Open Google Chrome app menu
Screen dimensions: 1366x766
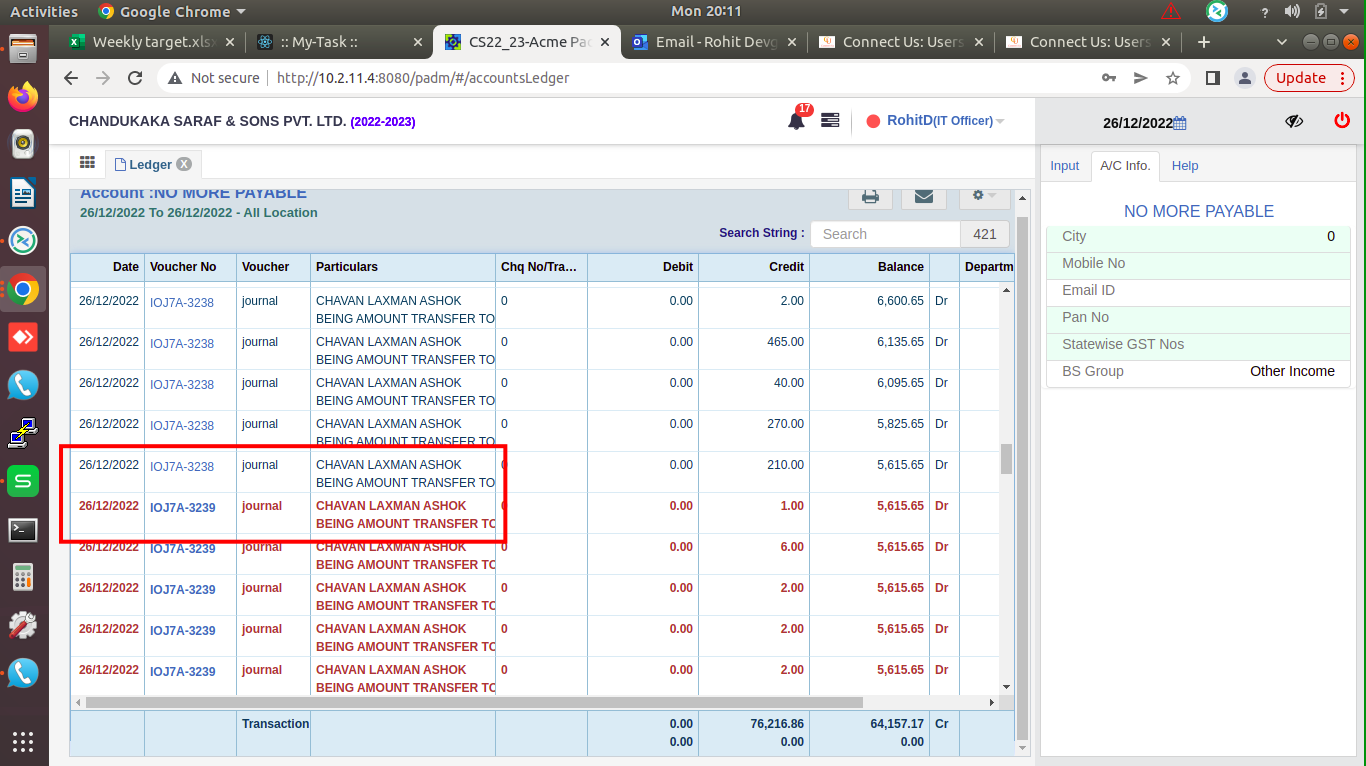tap(172, 11)
